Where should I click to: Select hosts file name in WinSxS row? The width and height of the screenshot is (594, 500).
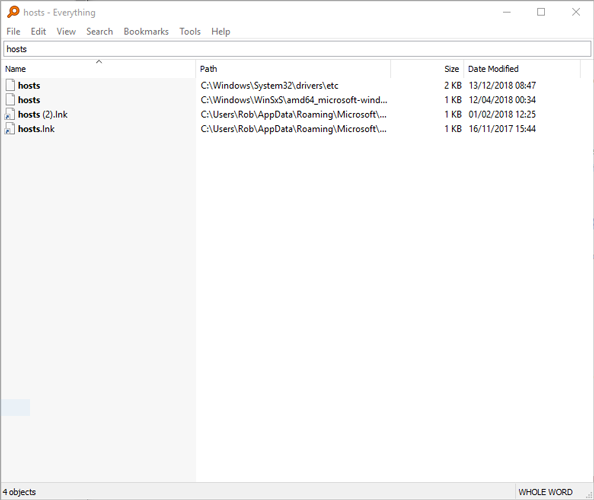tap(29, 100)
